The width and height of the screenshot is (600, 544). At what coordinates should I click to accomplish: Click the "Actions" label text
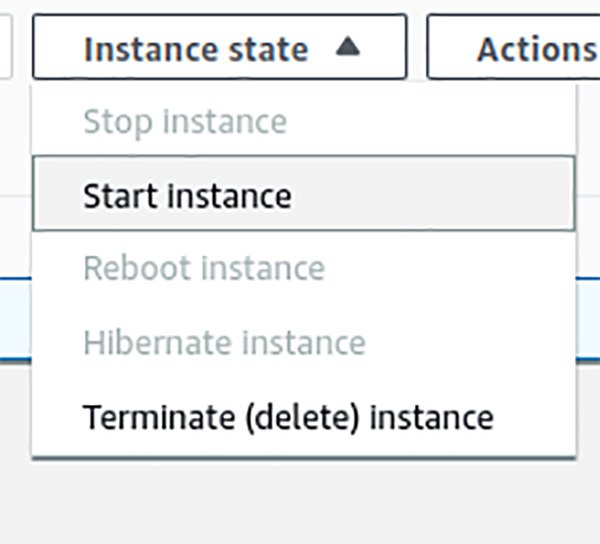click(x=535, y=47)
